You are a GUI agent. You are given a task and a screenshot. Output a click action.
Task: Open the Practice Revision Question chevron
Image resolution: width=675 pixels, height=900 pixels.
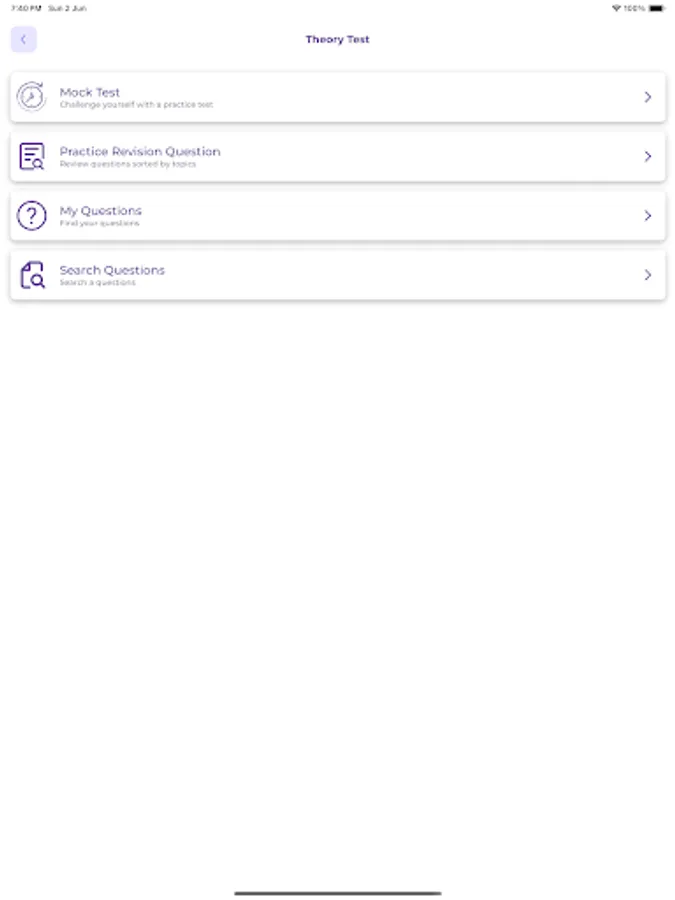(x=647, y=156)
